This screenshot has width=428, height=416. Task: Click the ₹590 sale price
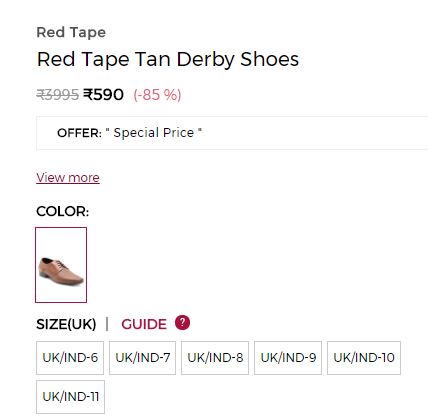pyautogui.click(x=103, y=95)
